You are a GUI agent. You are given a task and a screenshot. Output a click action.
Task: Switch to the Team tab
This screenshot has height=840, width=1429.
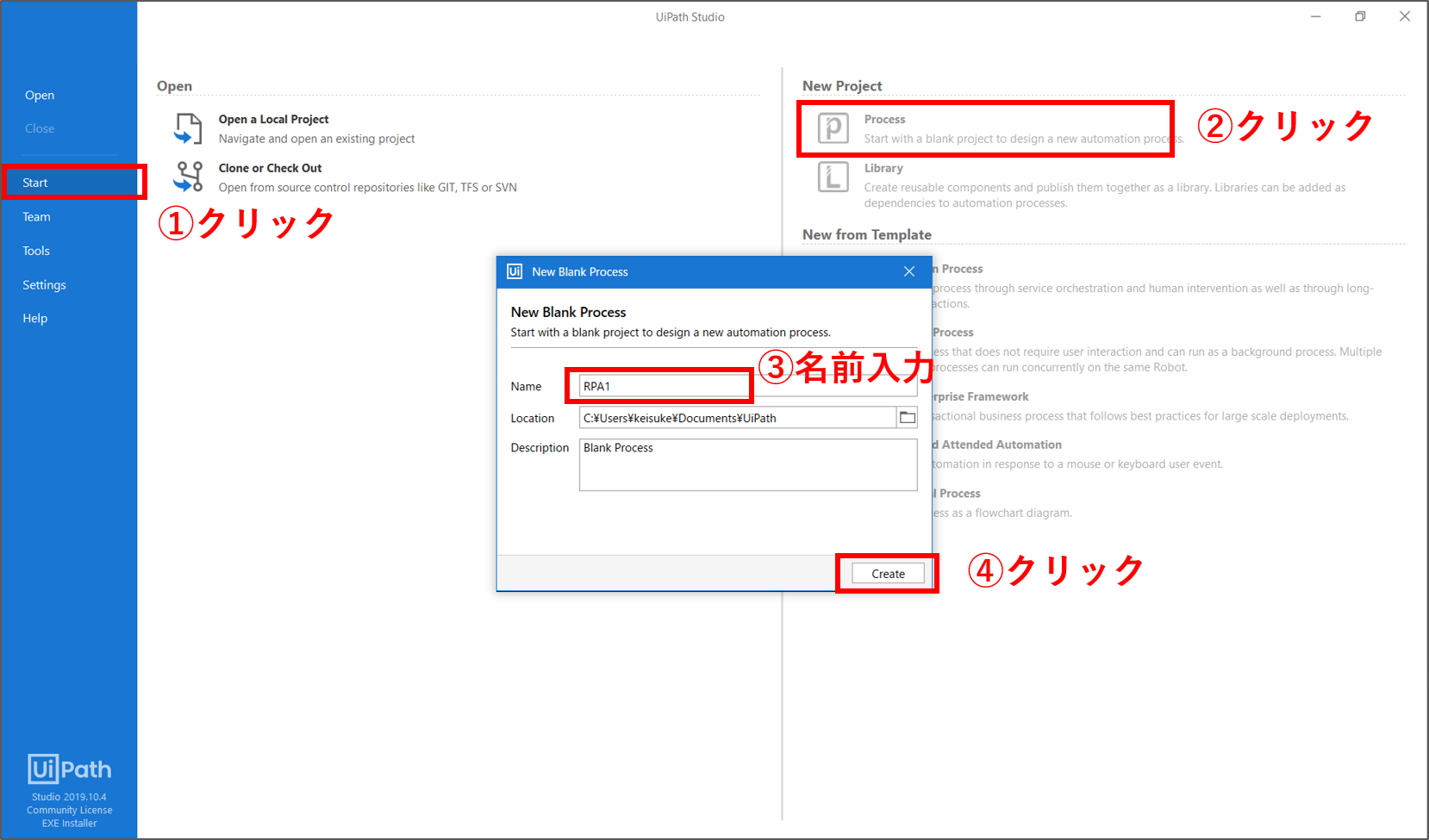[36, 217]
